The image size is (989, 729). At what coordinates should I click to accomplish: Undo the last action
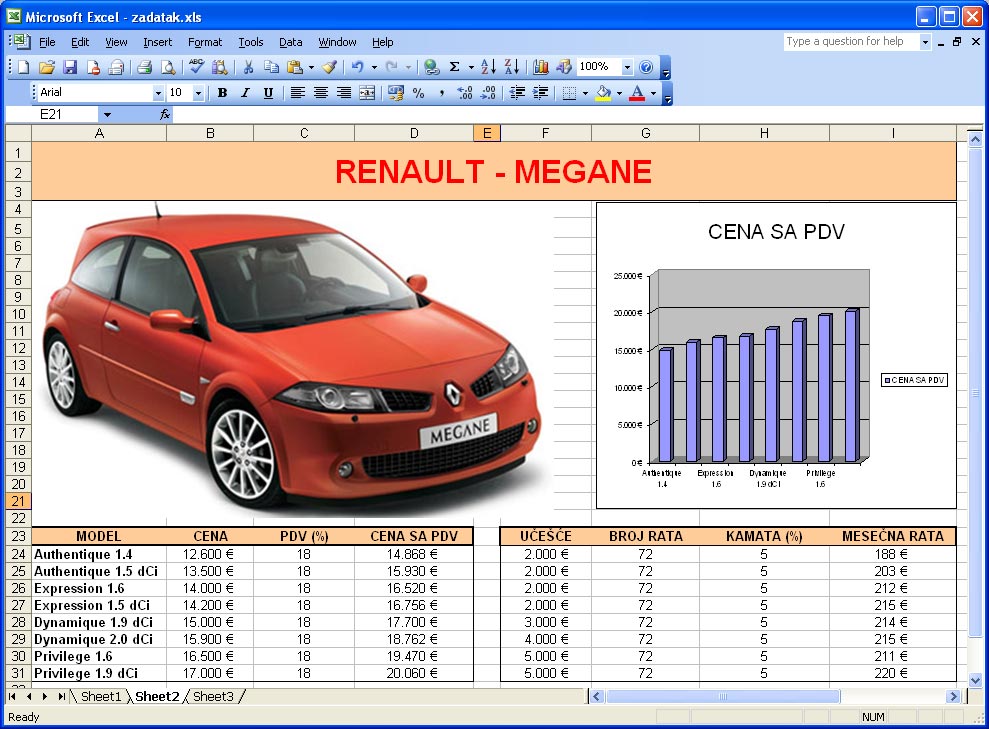tap(358, 67)
